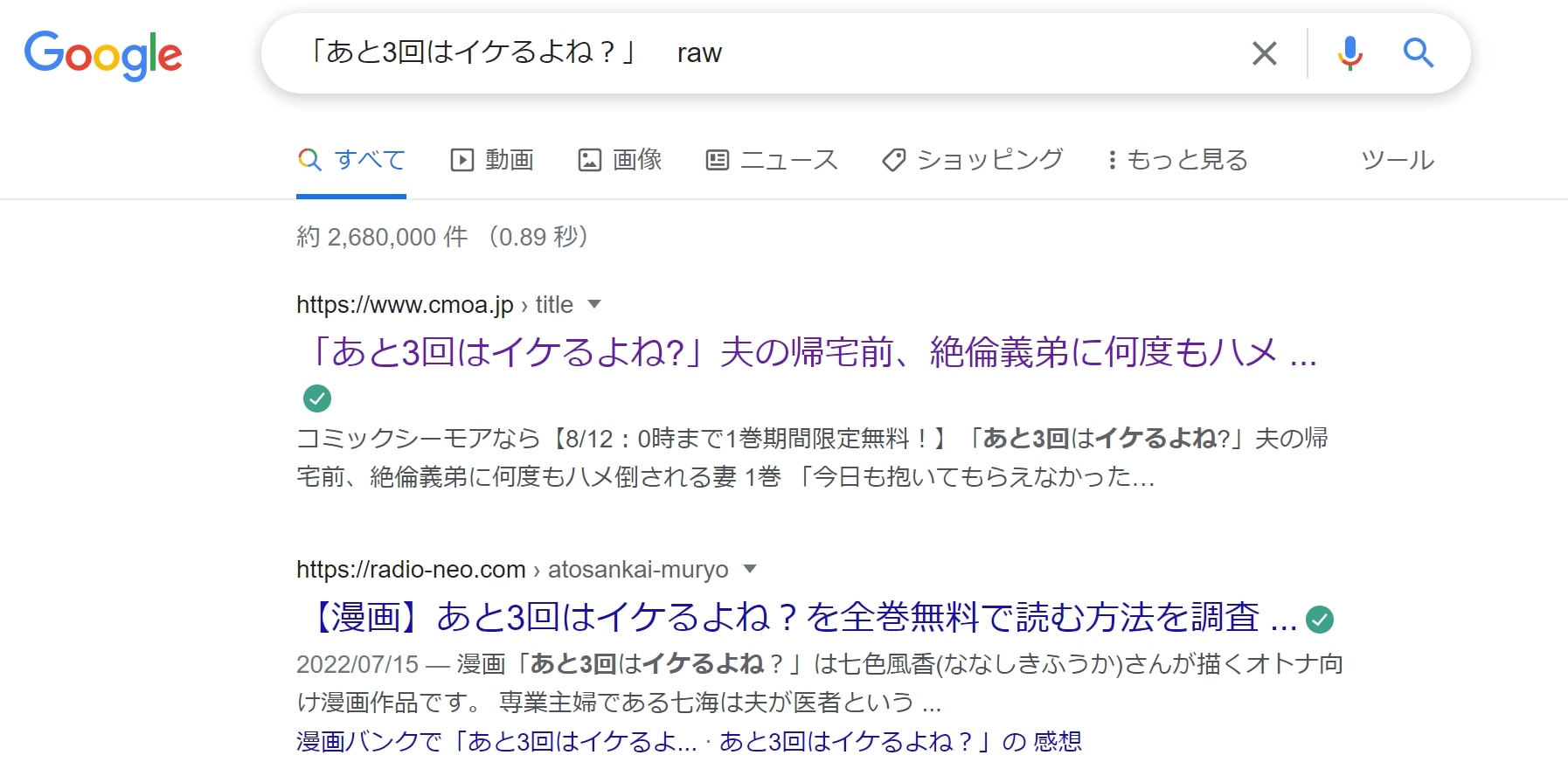Switch to the 動画 tab
This screenshot has height=769, width=1568.
[492, 160]
